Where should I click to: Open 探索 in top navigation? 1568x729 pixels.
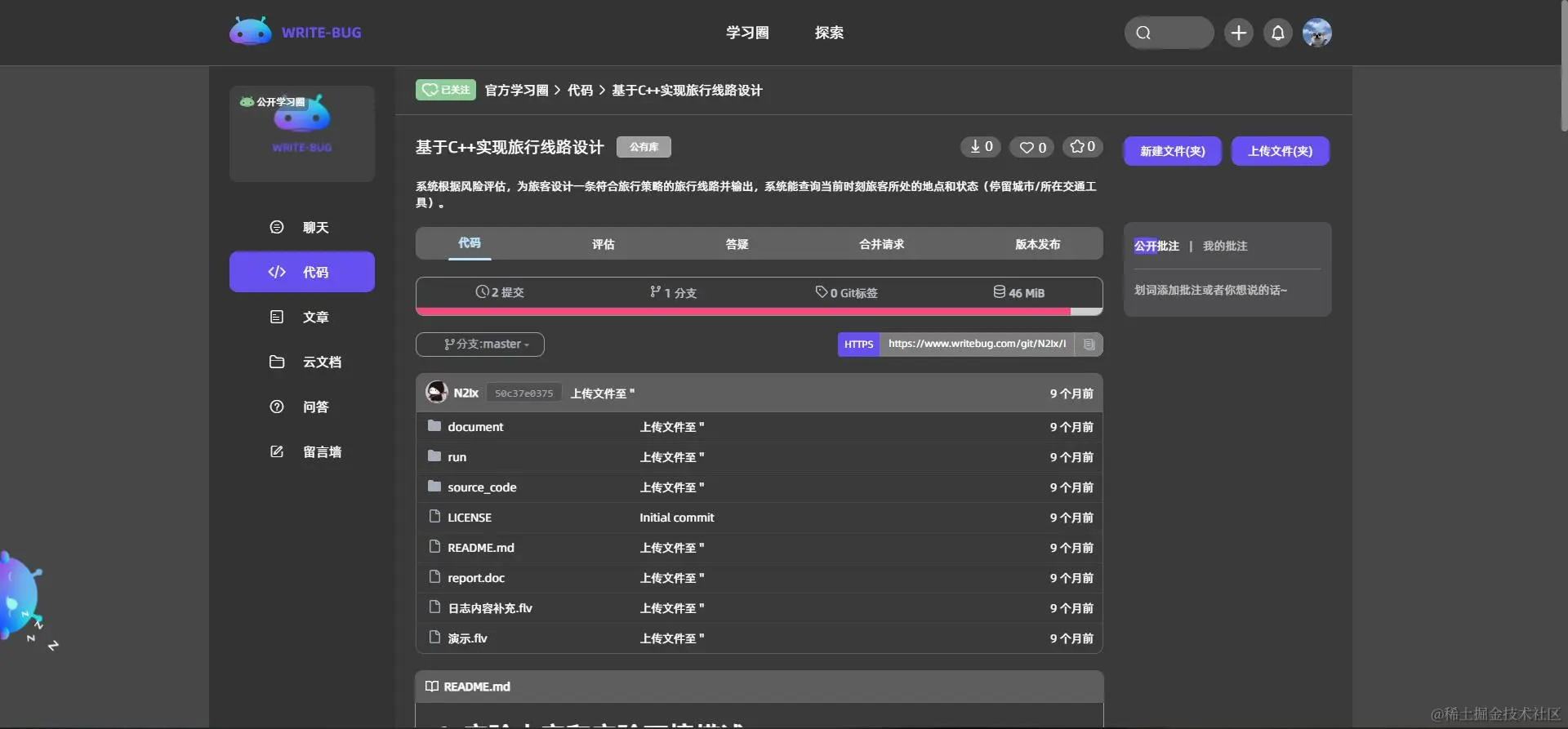click(829, 33)
